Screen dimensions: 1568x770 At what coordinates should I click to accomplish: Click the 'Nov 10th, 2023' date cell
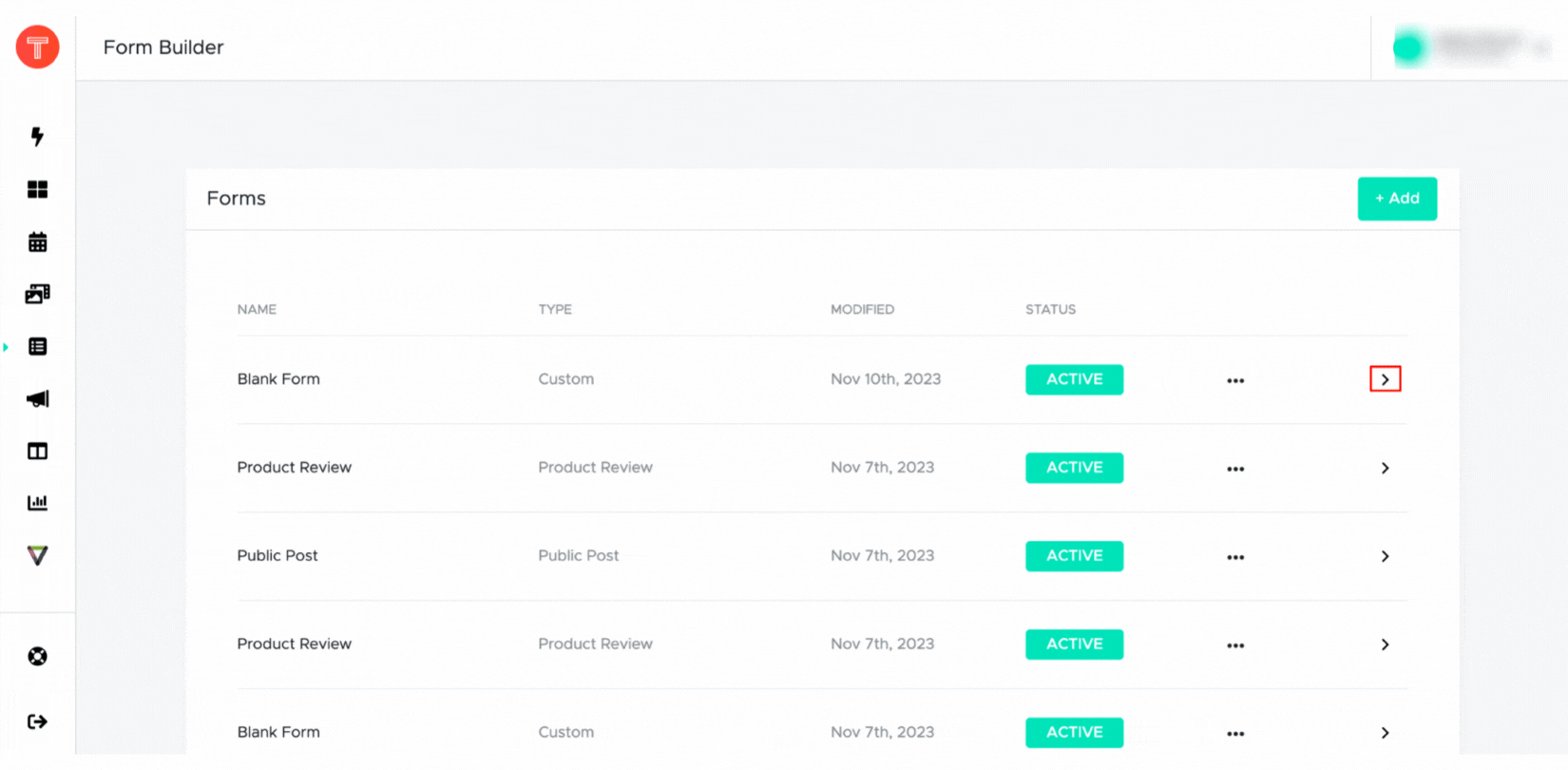(x=886, y=378)
